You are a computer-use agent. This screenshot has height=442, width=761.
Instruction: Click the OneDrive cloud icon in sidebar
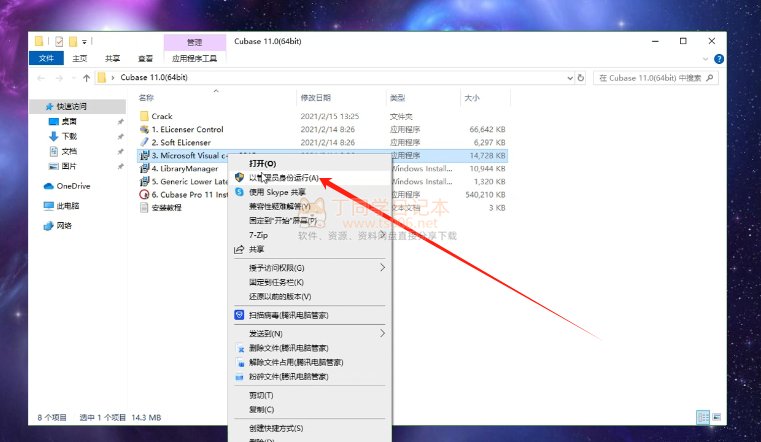(x=48, y=186)
